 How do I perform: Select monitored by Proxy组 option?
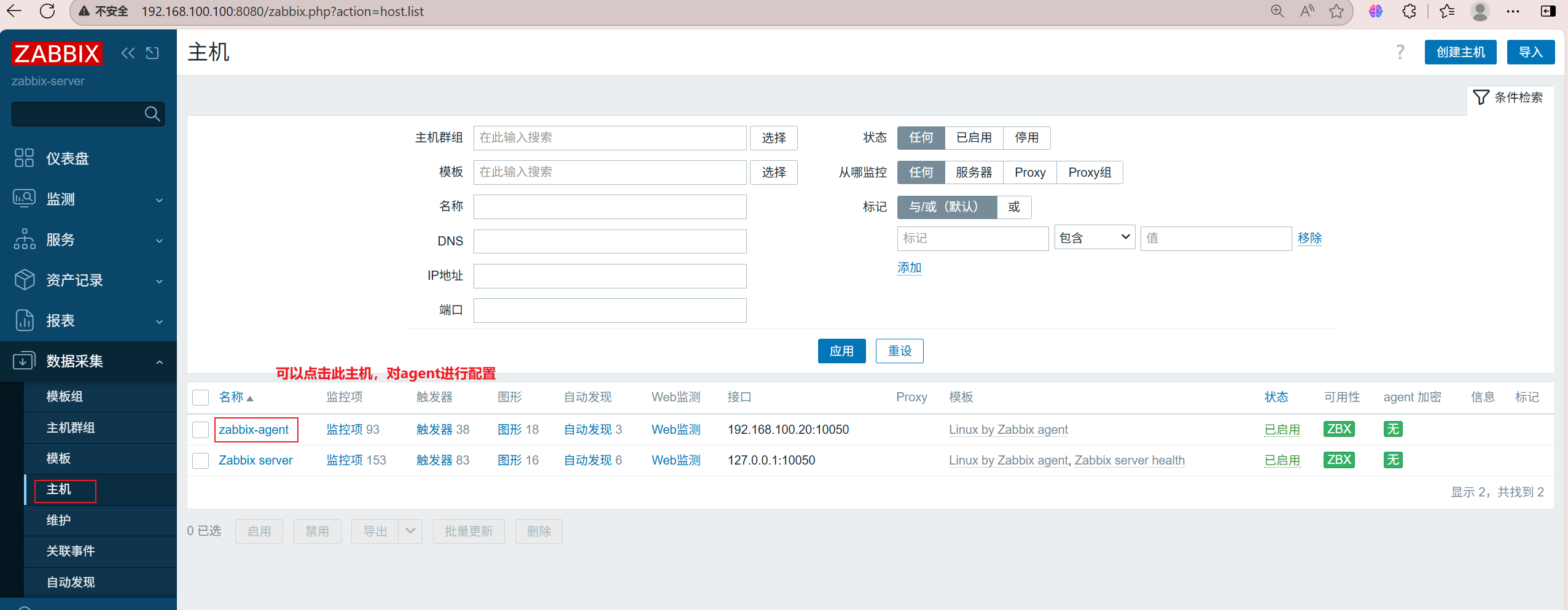[x=1090, y=172]
